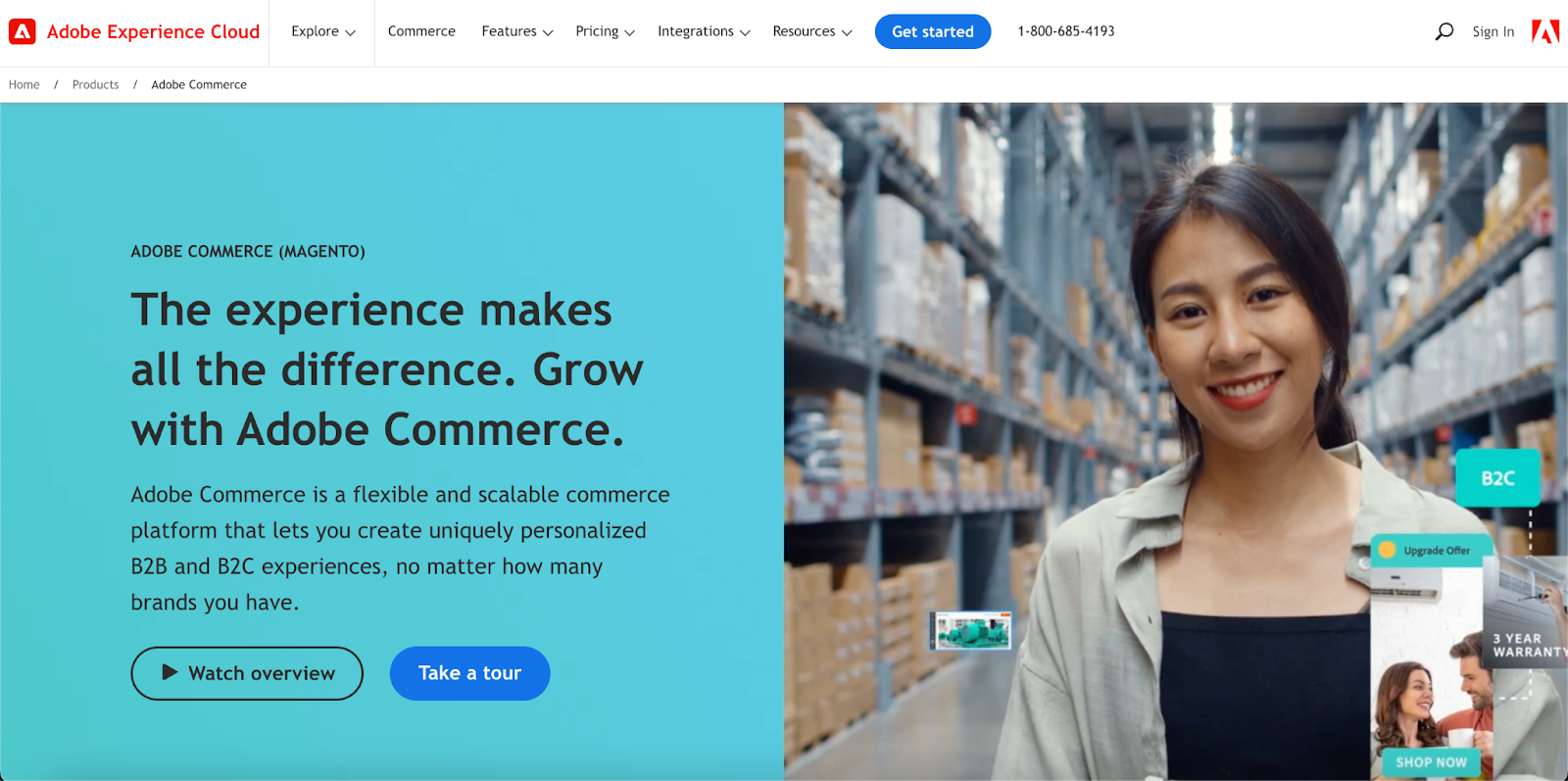
Task: Click the Adobe Experience Cloud logo icon
Action: click(x=22, y=31)
